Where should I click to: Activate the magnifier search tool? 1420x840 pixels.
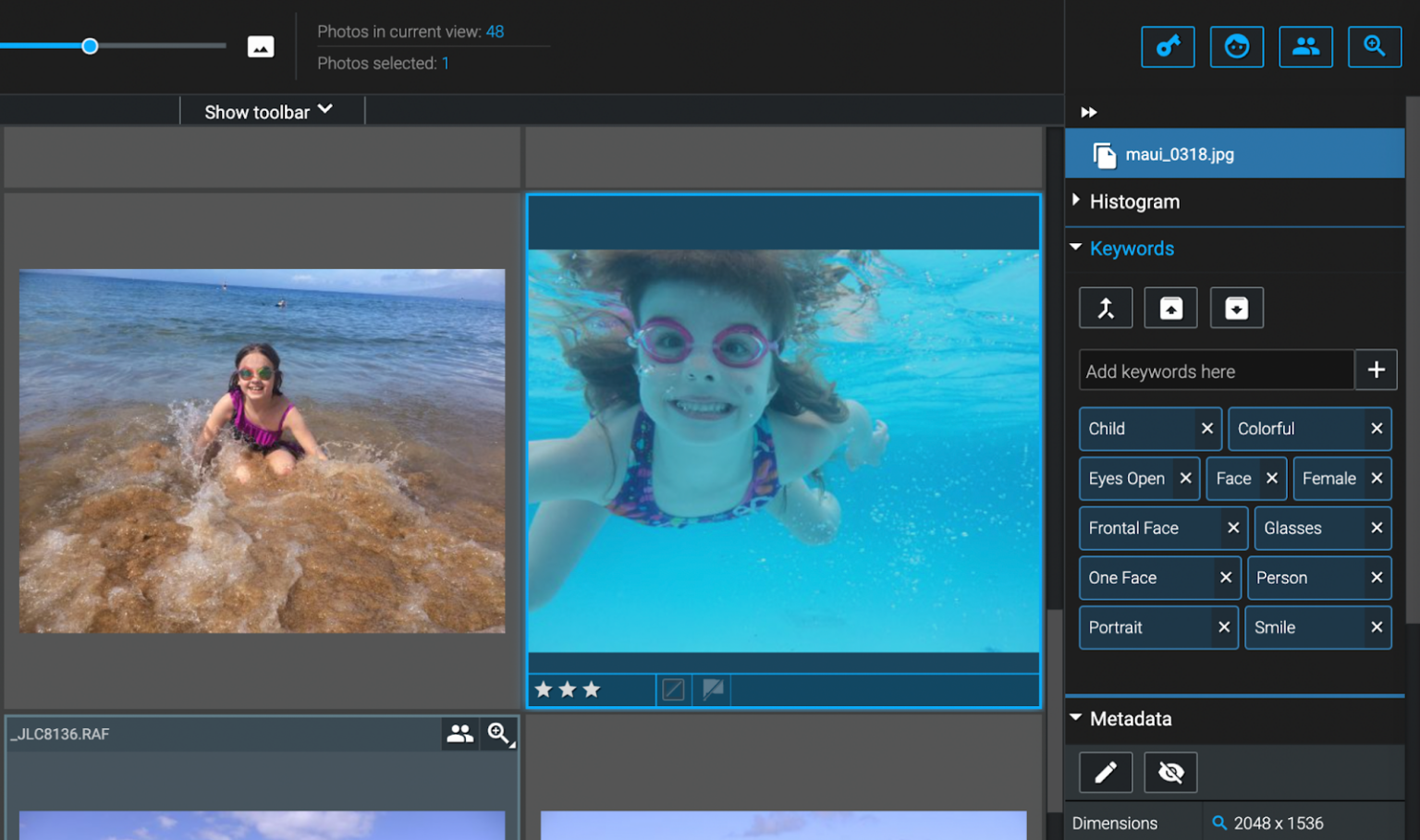tap(1375, 46)
